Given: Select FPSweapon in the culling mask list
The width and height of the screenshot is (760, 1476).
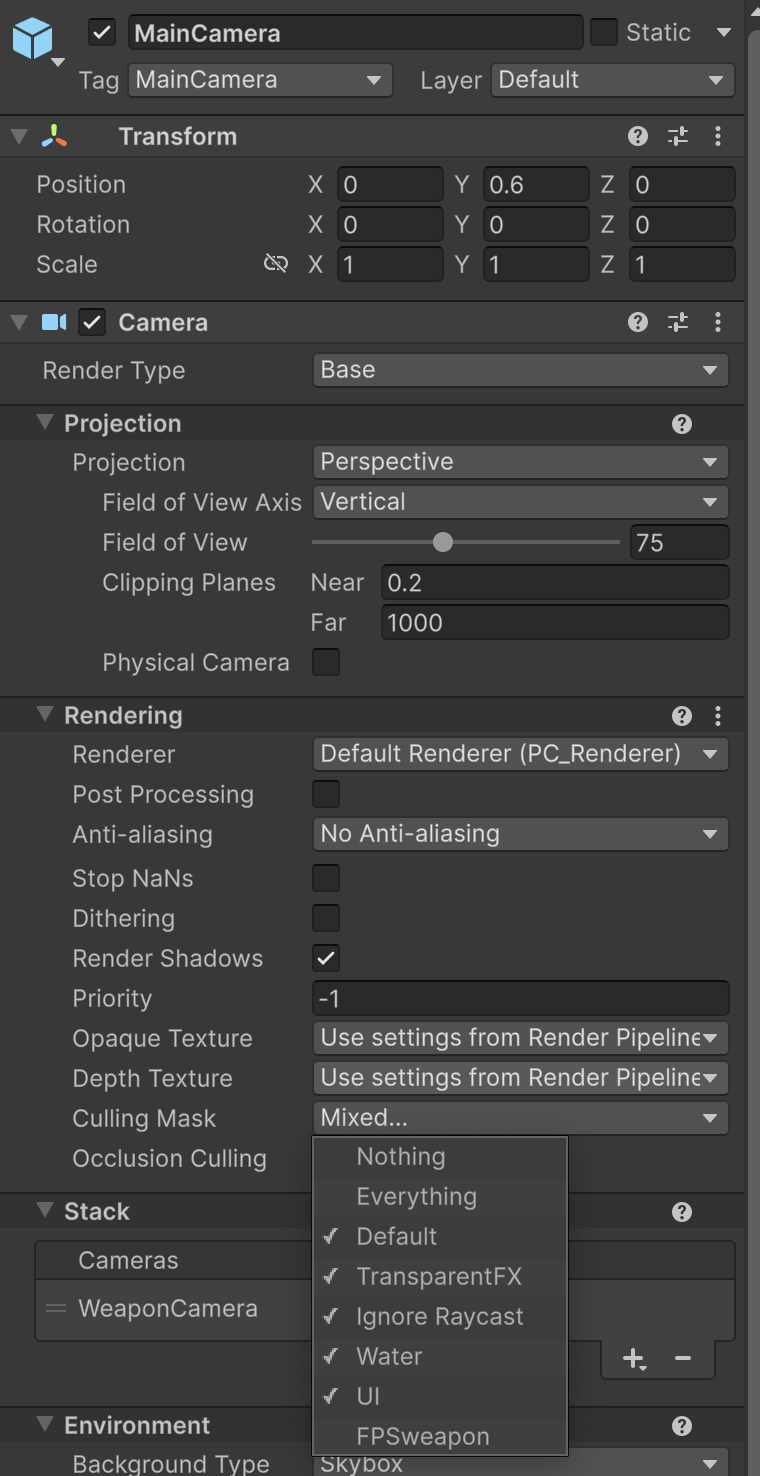Looking at the screenshot, I should coord(423,1436).
